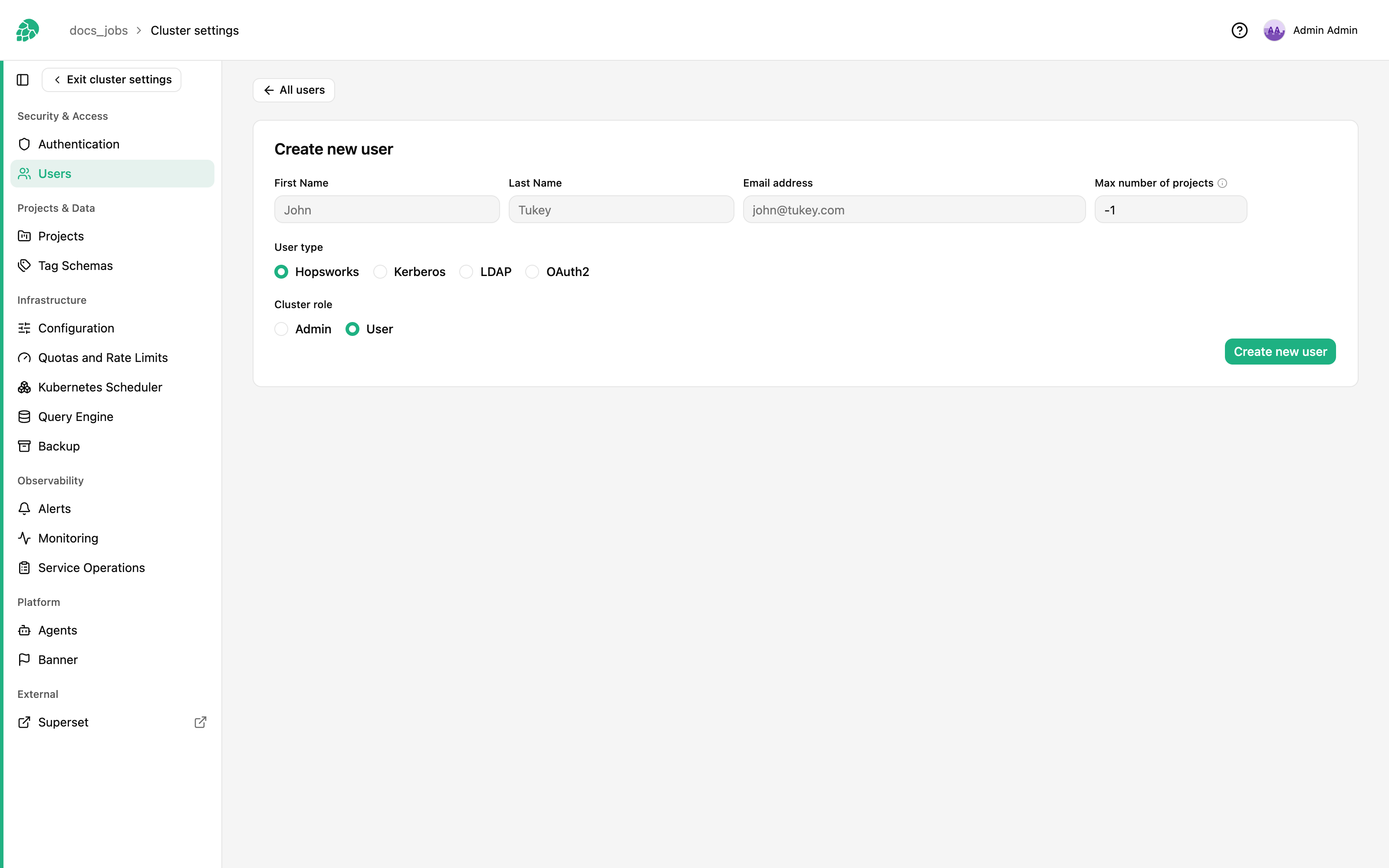Click the Hopsworks logo icon
This screenshot has width=1389, height=868.
click(27, 30)
